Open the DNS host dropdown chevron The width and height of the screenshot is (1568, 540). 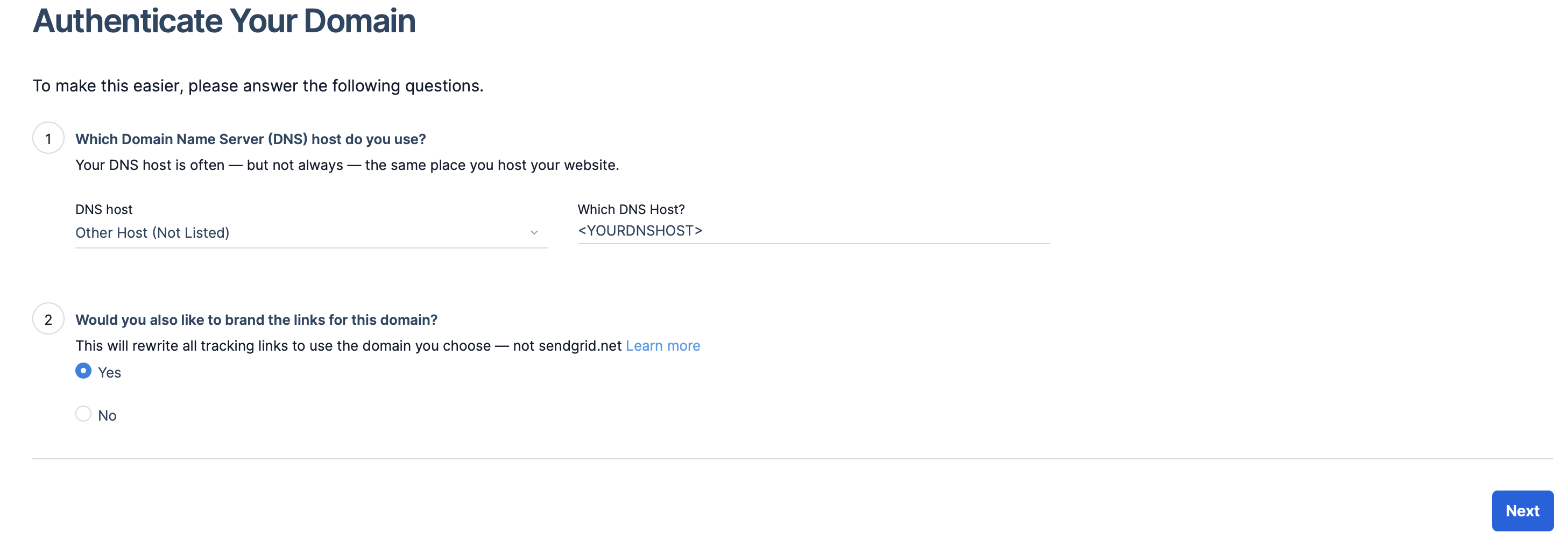(534, 233)
